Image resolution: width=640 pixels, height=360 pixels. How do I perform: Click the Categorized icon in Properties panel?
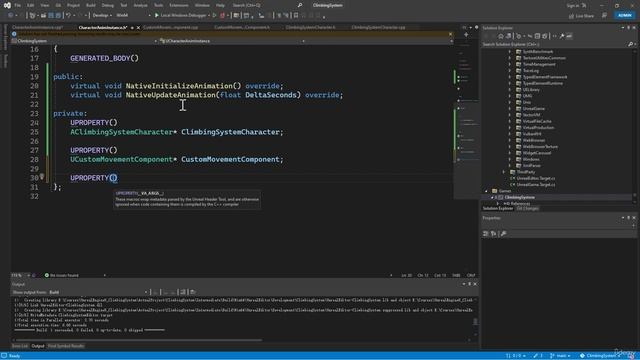click(486, 233)
